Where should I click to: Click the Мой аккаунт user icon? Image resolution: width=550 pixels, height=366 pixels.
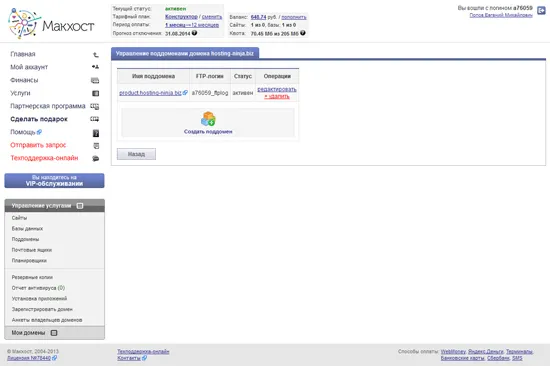pyautogui.click(x=95, y=67)
